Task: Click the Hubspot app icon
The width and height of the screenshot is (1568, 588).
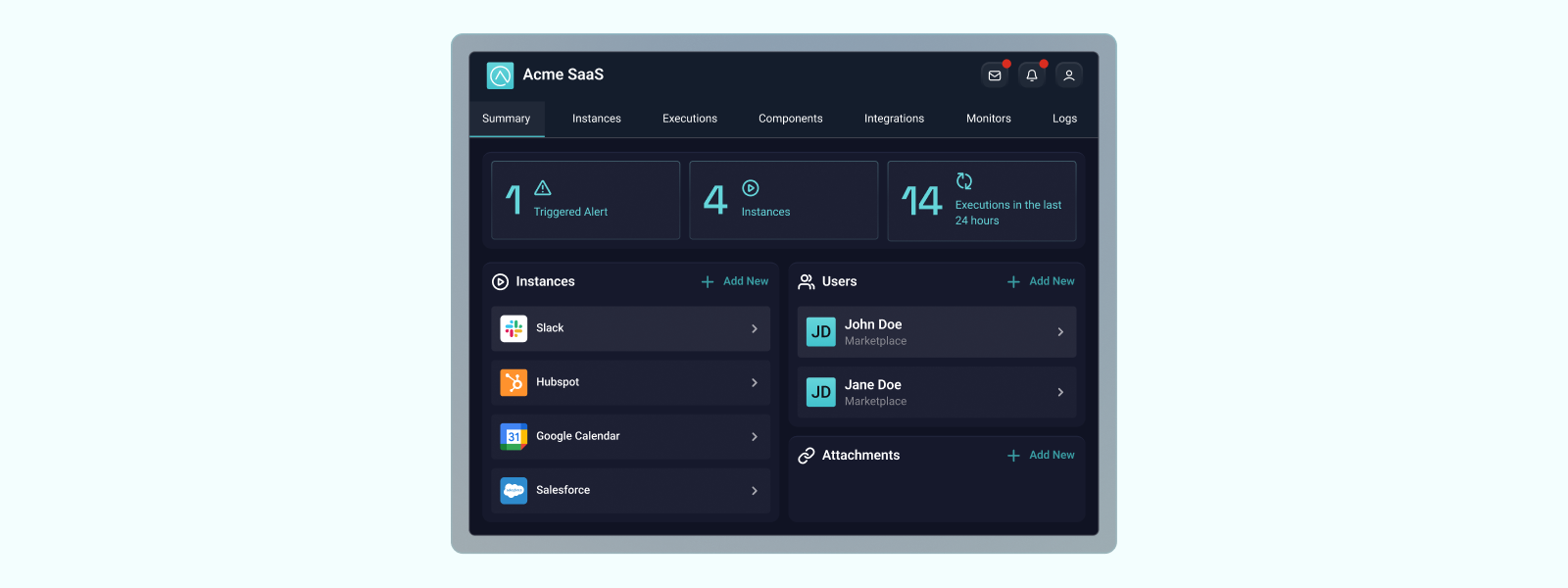Action: tap(514, 382)
